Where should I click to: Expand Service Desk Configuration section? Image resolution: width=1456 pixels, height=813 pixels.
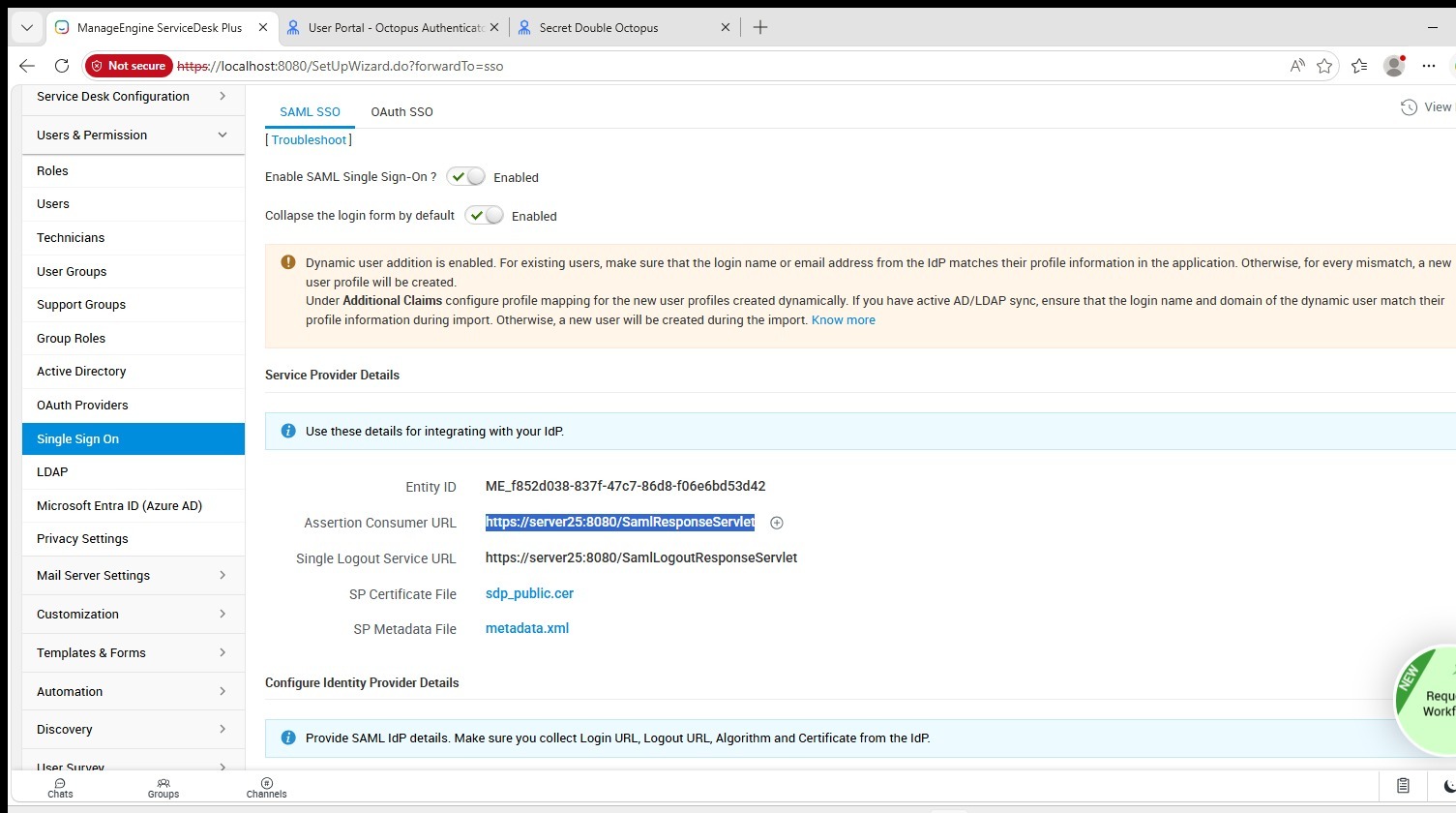click(x=134, y=97)
